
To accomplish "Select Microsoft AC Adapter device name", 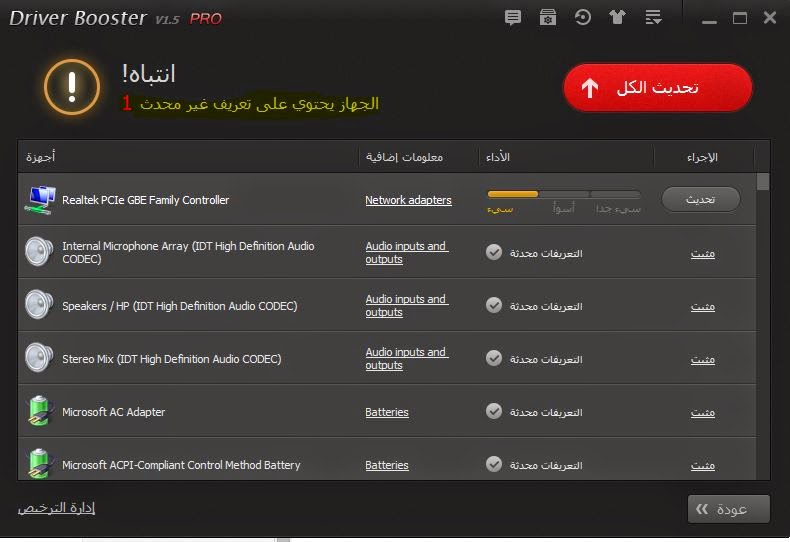I will tap(113, 412).
